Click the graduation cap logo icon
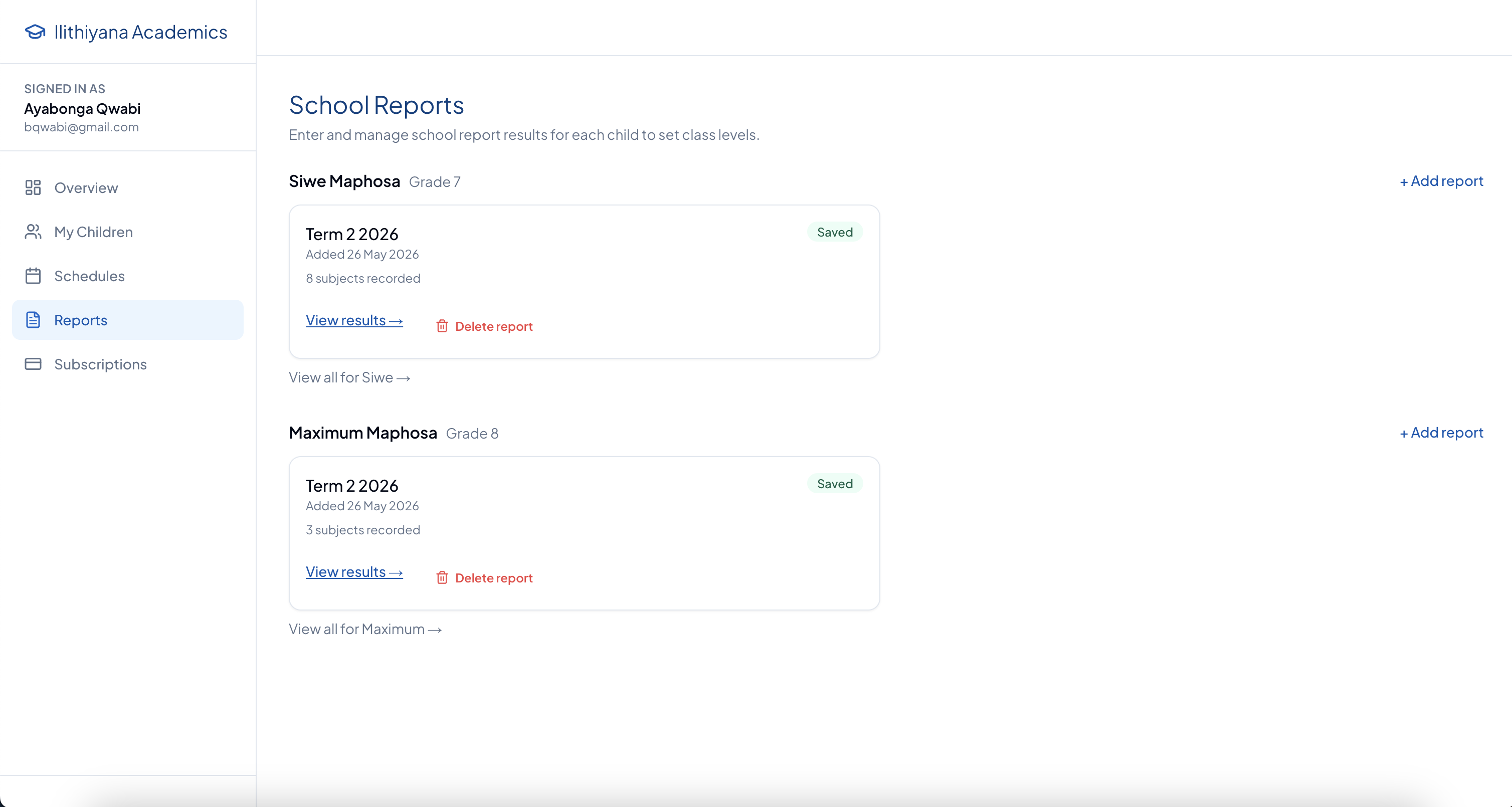 (x=35, y=32)
